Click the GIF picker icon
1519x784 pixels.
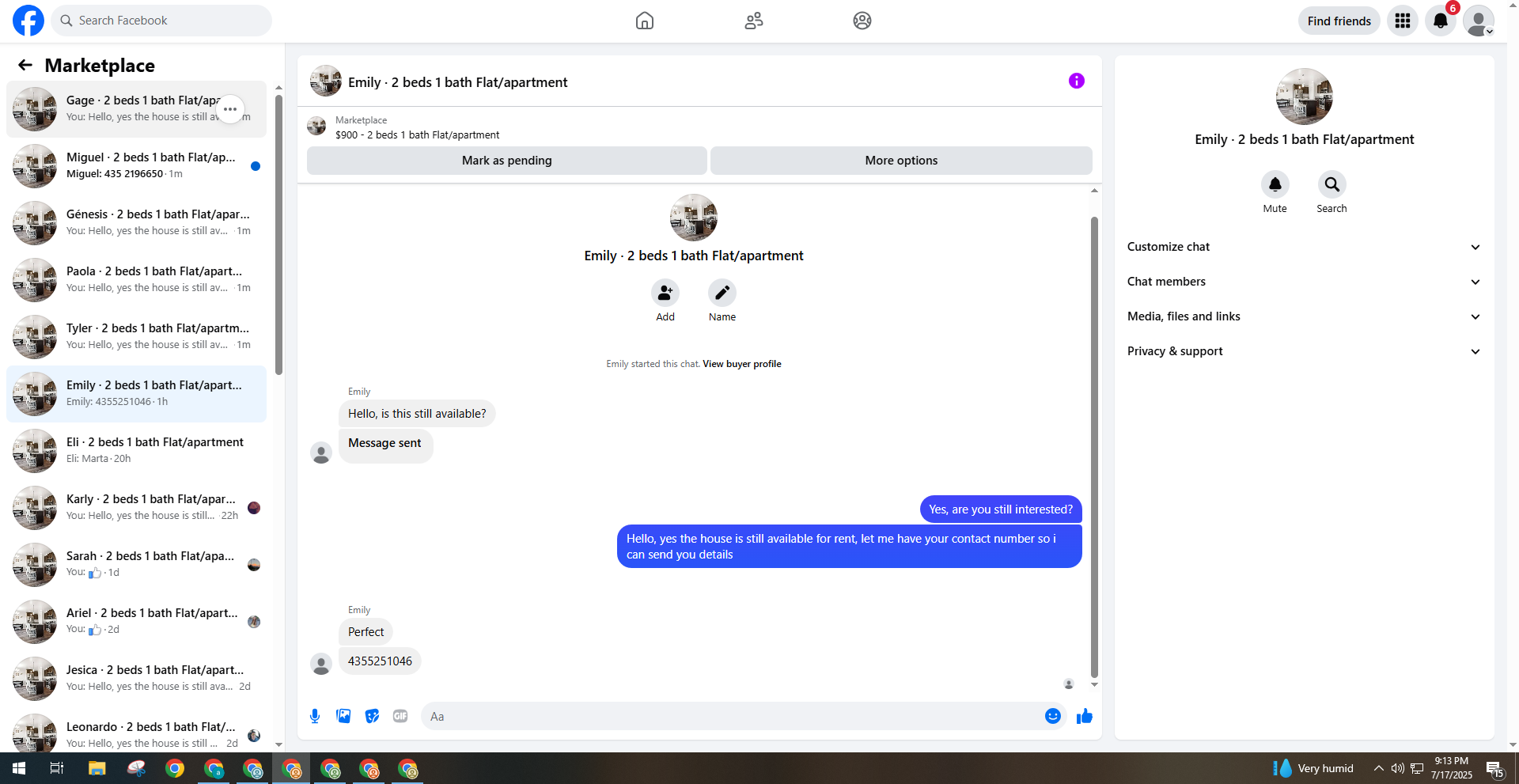click(400, 716)
